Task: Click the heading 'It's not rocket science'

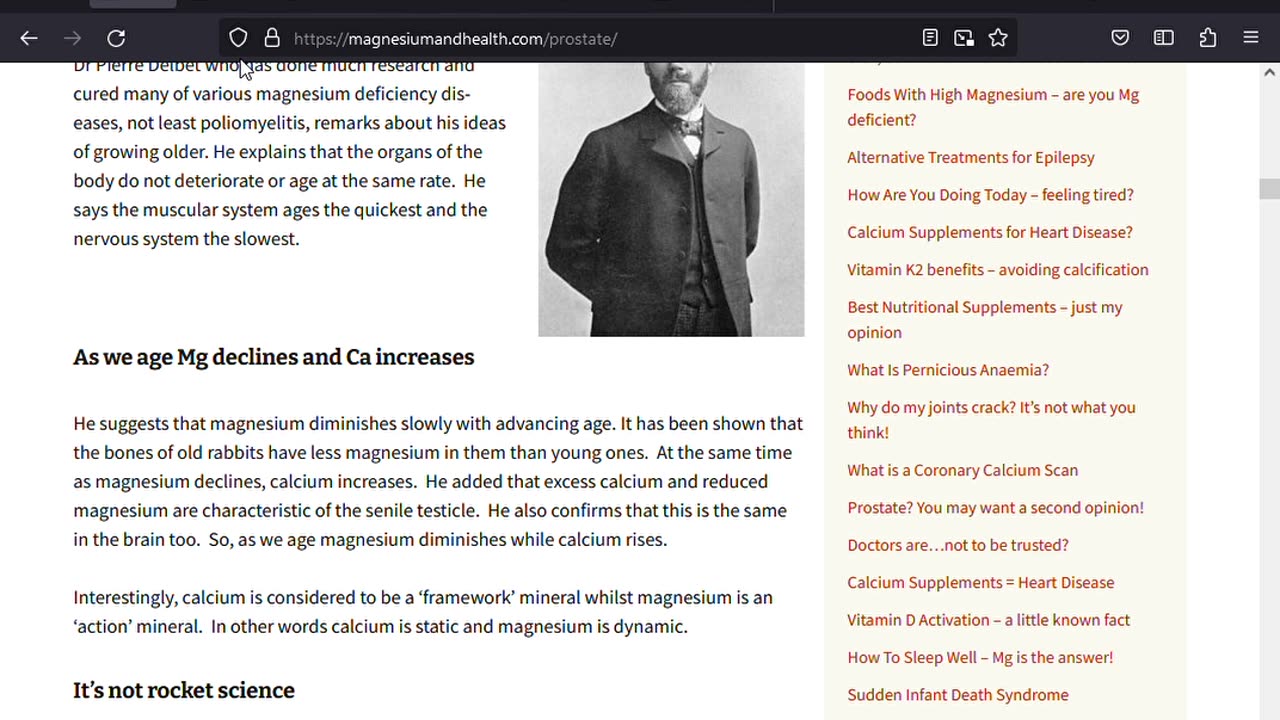Action: 184,690
